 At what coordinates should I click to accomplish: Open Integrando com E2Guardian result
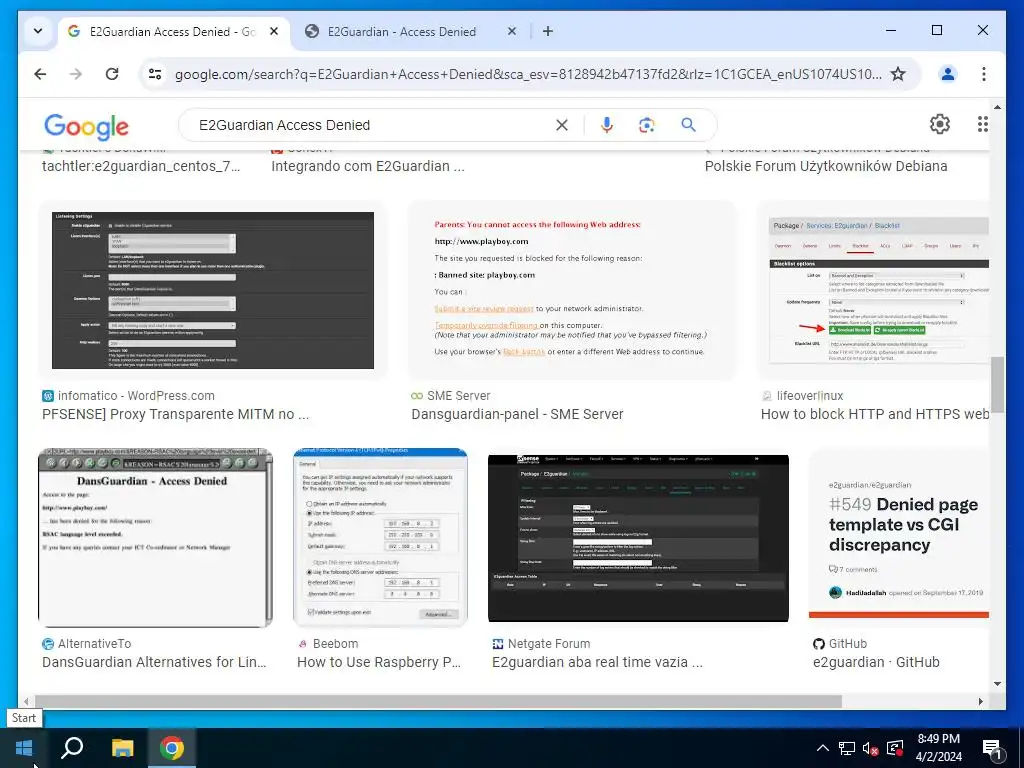pyautogui.click(x=368, y=166)
